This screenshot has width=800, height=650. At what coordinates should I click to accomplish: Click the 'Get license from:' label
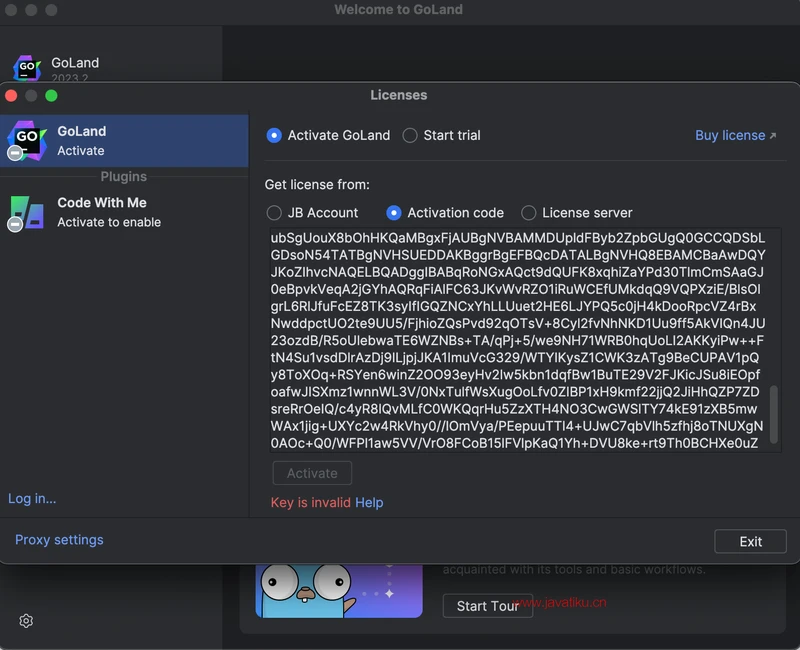tap(317, 185)
